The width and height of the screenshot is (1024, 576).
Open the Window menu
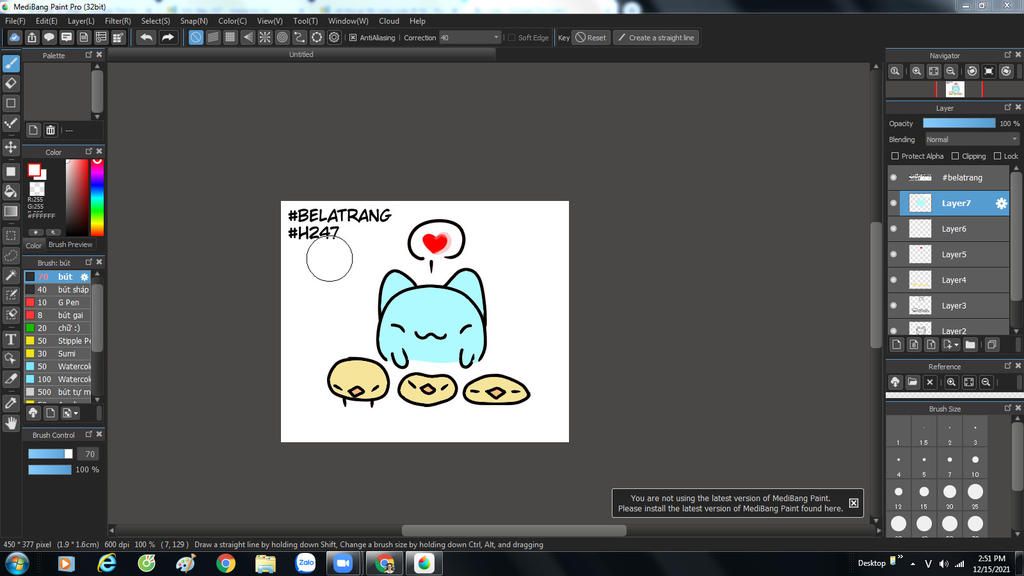coord(348,21)
